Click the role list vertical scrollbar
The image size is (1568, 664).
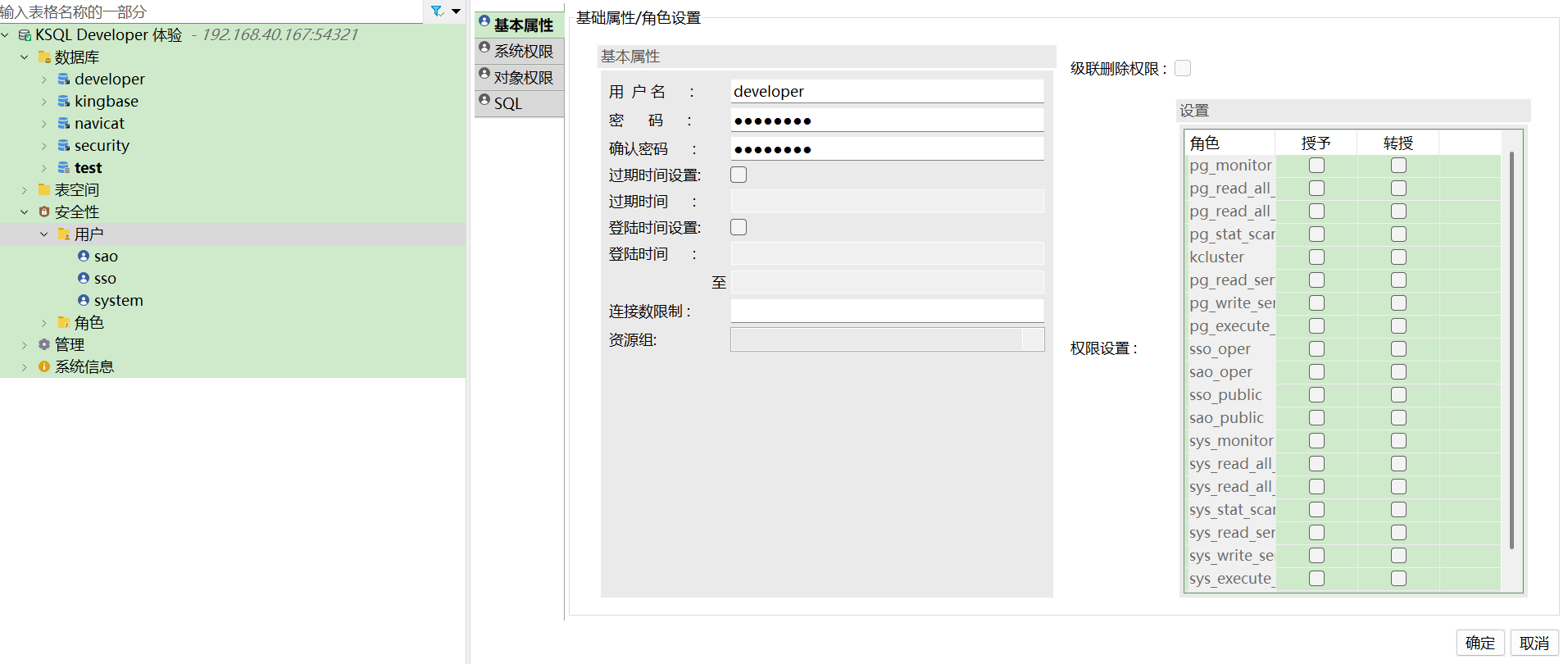pos(1511,352)
